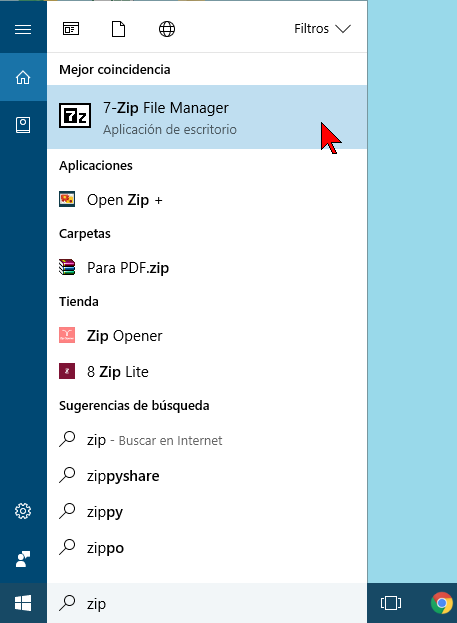The image size is (457, 623).
Task: Click the Tienda section header
Action: click(79, 302)
